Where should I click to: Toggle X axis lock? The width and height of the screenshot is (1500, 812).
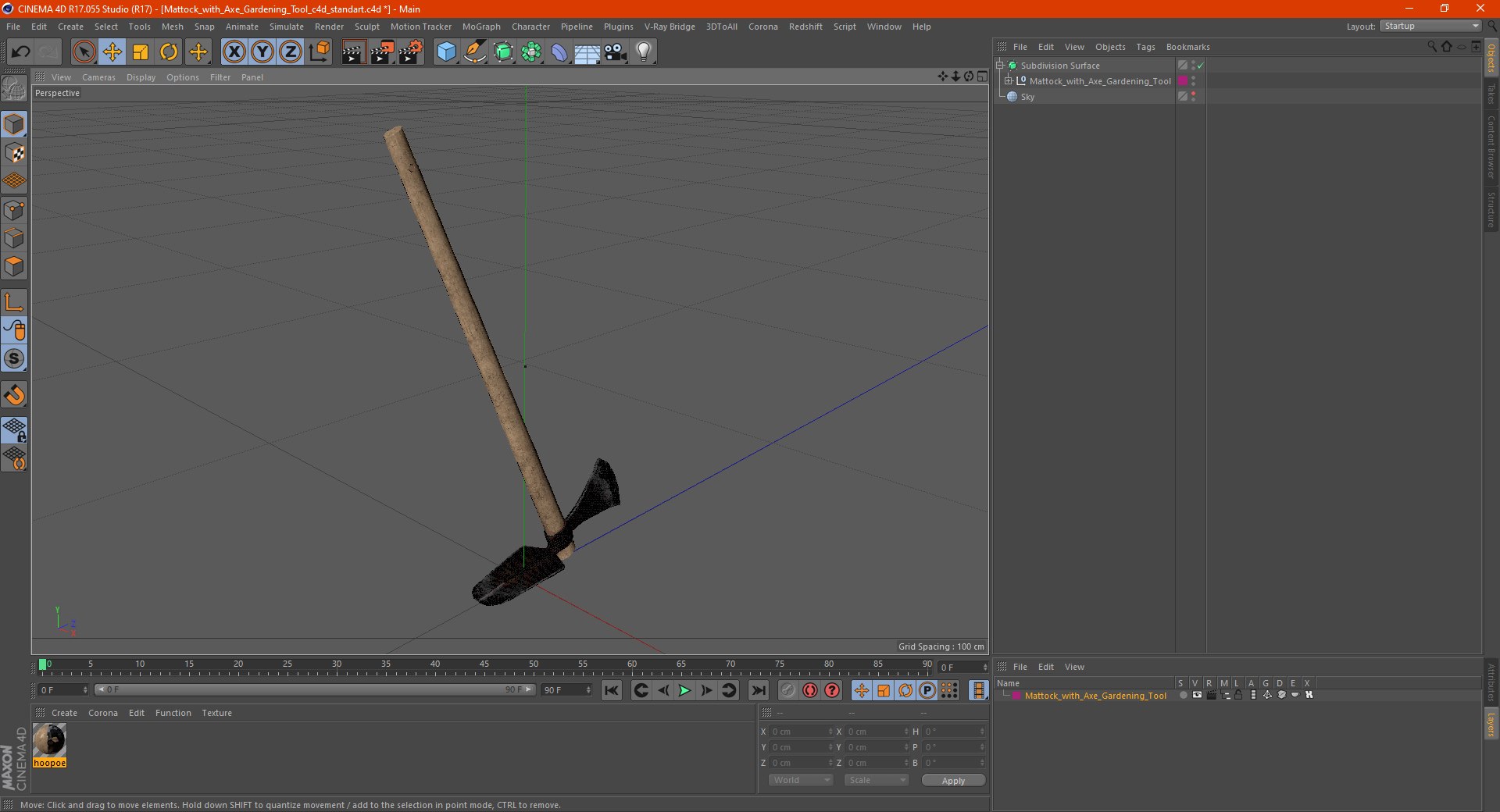point(234,52)
